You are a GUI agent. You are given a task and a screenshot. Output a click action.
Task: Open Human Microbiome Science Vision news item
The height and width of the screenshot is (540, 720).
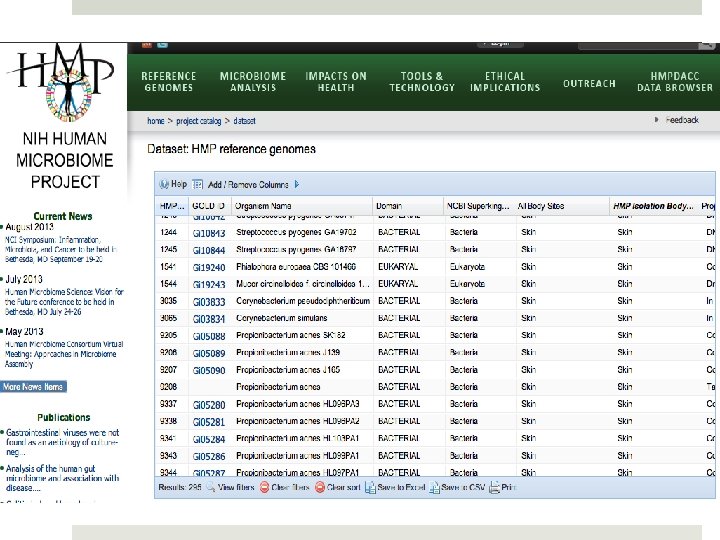64,302
